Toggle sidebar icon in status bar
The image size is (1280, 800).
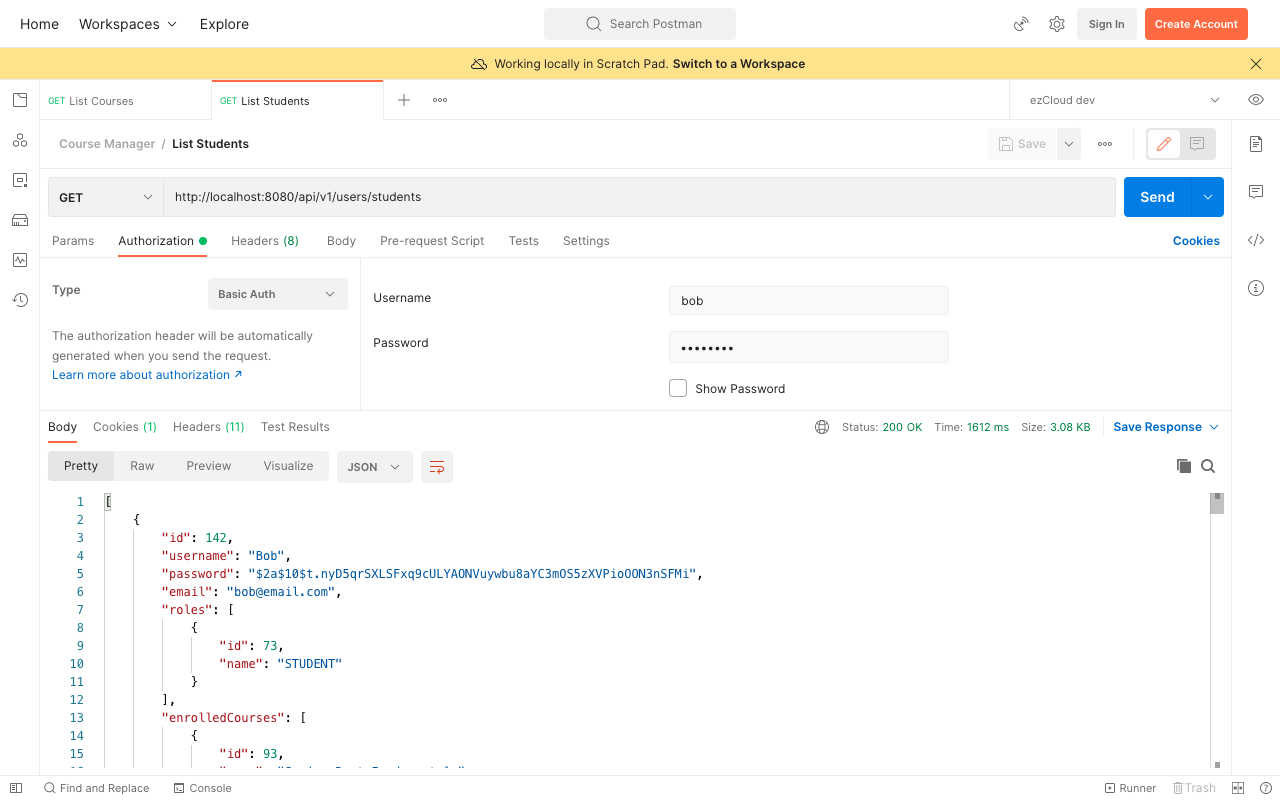tap(16, 788)
